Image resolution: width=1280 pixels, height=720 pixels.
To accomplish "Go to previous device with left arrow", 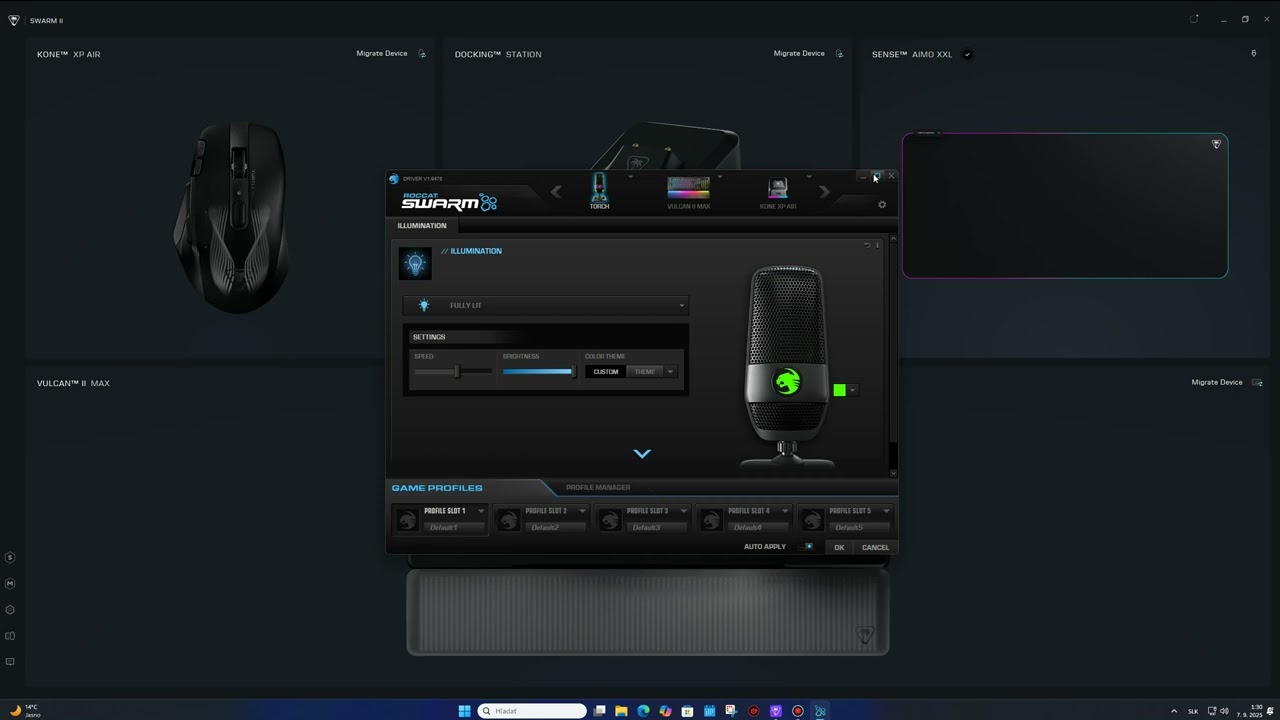I will 556,192.
